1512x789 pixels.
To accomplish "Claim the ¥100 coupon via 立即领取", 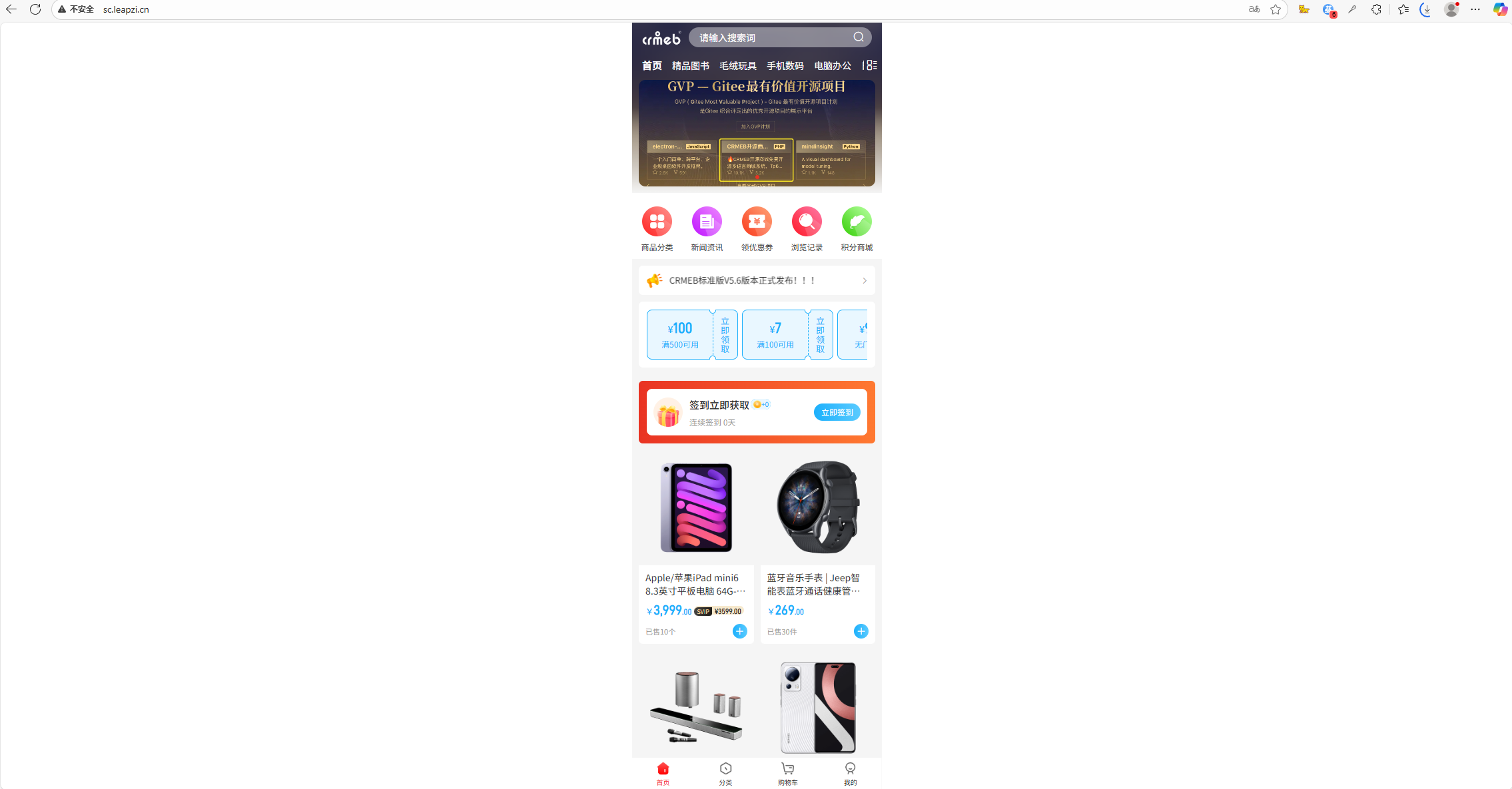I will click(725, 335).
